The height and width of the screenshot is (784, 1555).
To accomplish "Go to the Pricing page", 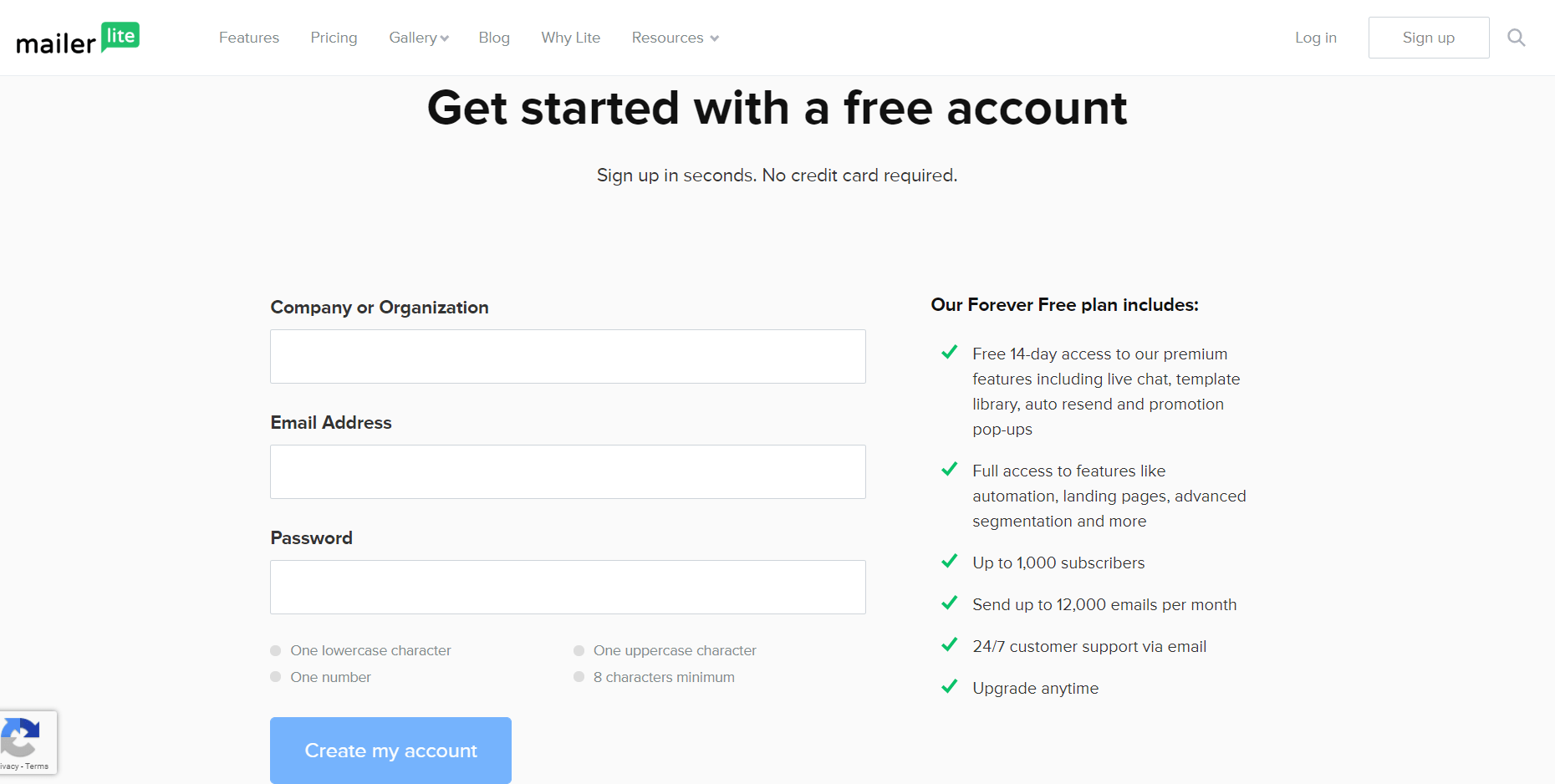I will [334, 38].
